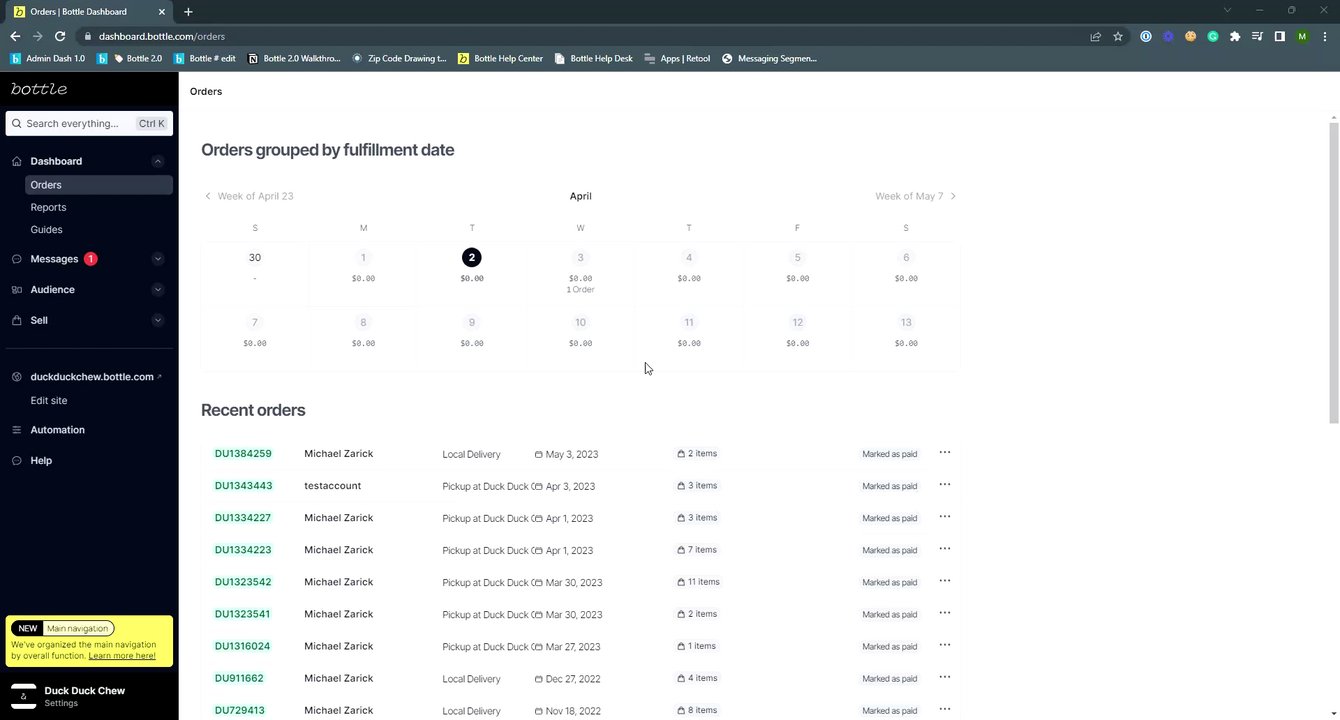The width and height of the screenshot is (1340, 720).
Task: Open more options for order DU1323542
Action: [x=945, y=581]
